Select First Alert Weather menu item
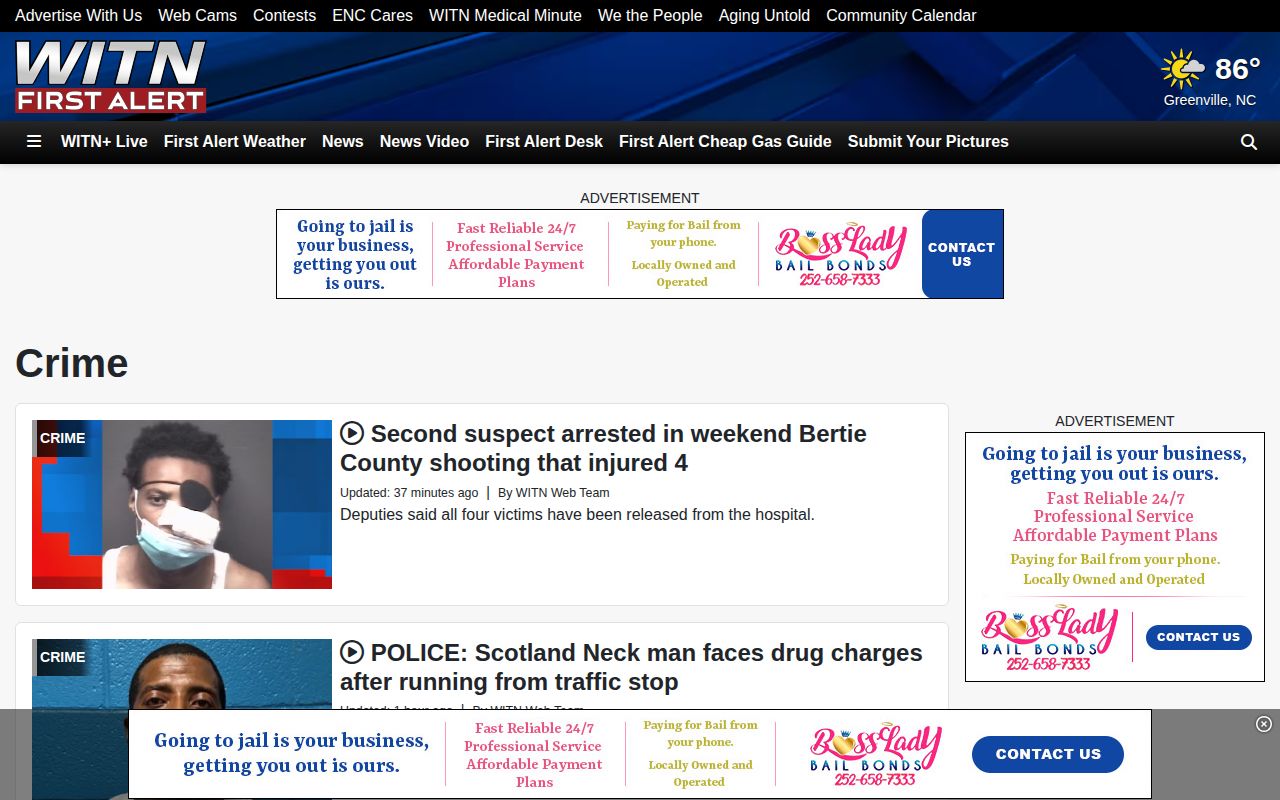Image resolution: width=1280 pixels, height=800 pixels. click(235, 142)
